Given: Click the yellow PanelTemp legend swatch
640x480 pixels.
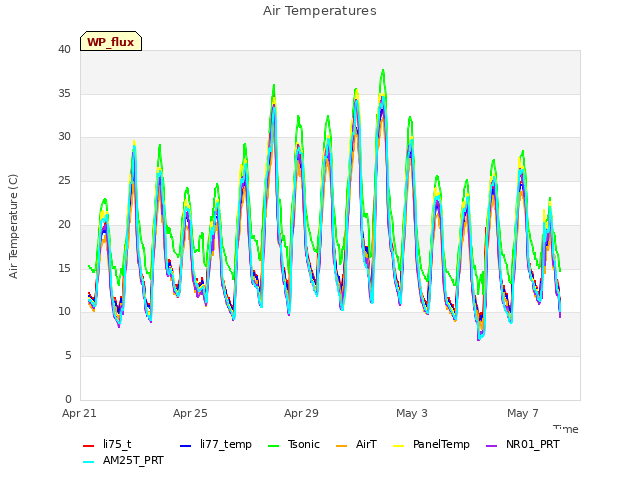Looking at the screenshot, I should tap(398, 446).
